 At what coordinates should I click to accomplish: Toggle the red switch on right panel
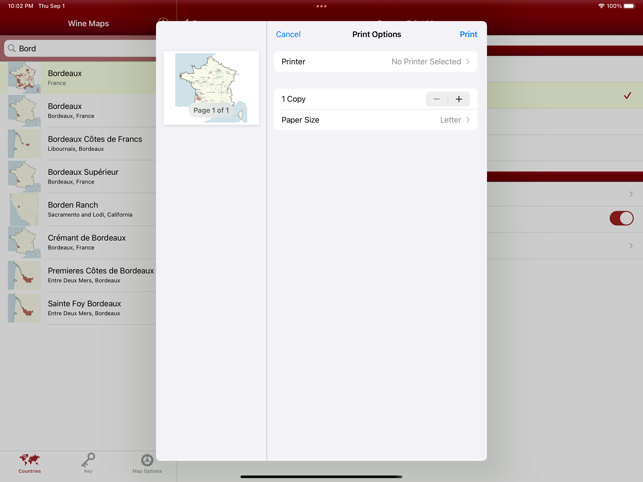(621, 218)
